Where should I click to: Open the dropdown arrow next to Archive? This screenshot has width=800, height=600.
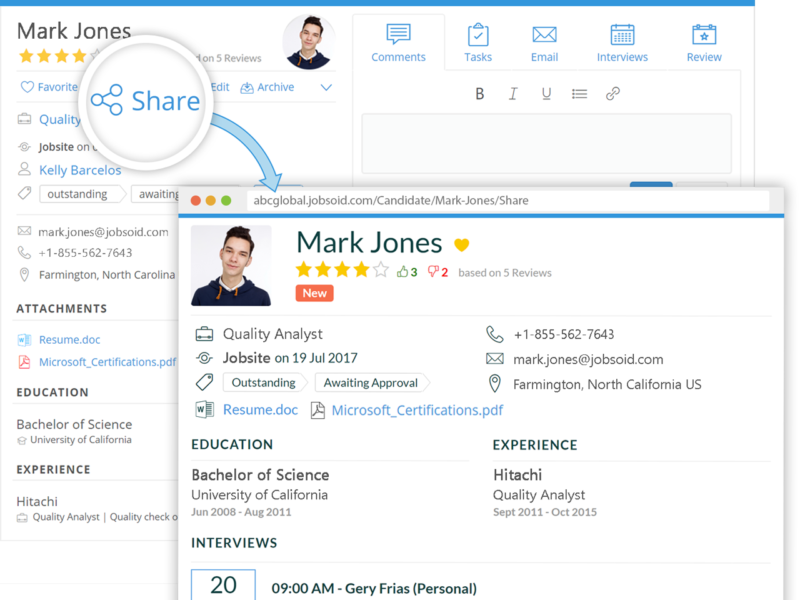click(x=325, y=87)
